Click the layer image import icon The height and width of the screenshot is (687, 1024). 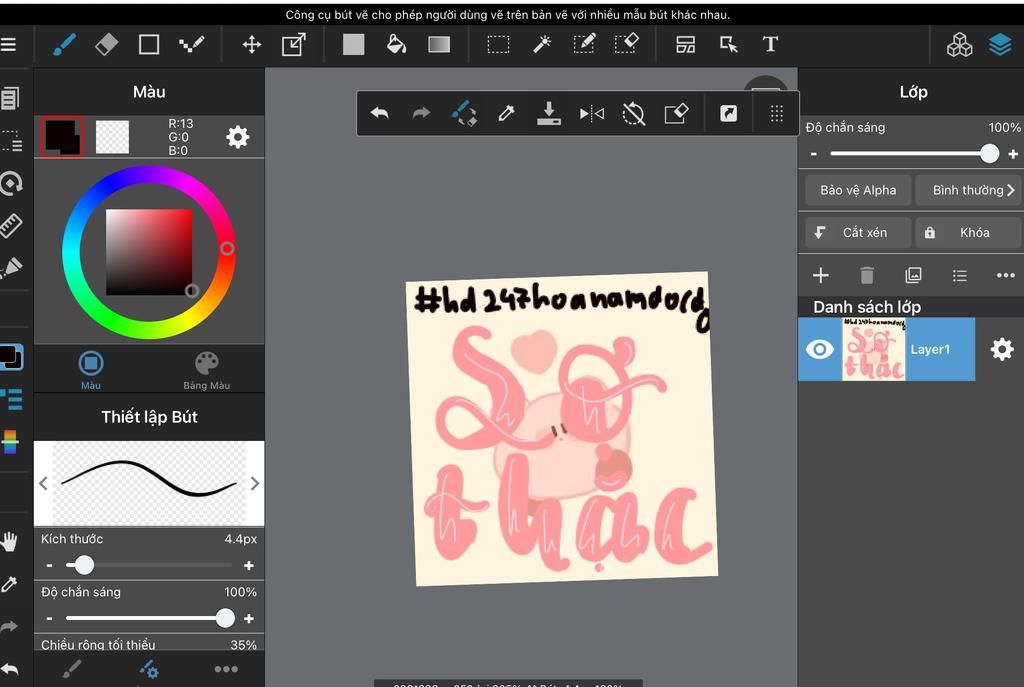click(x=913, y=276)
